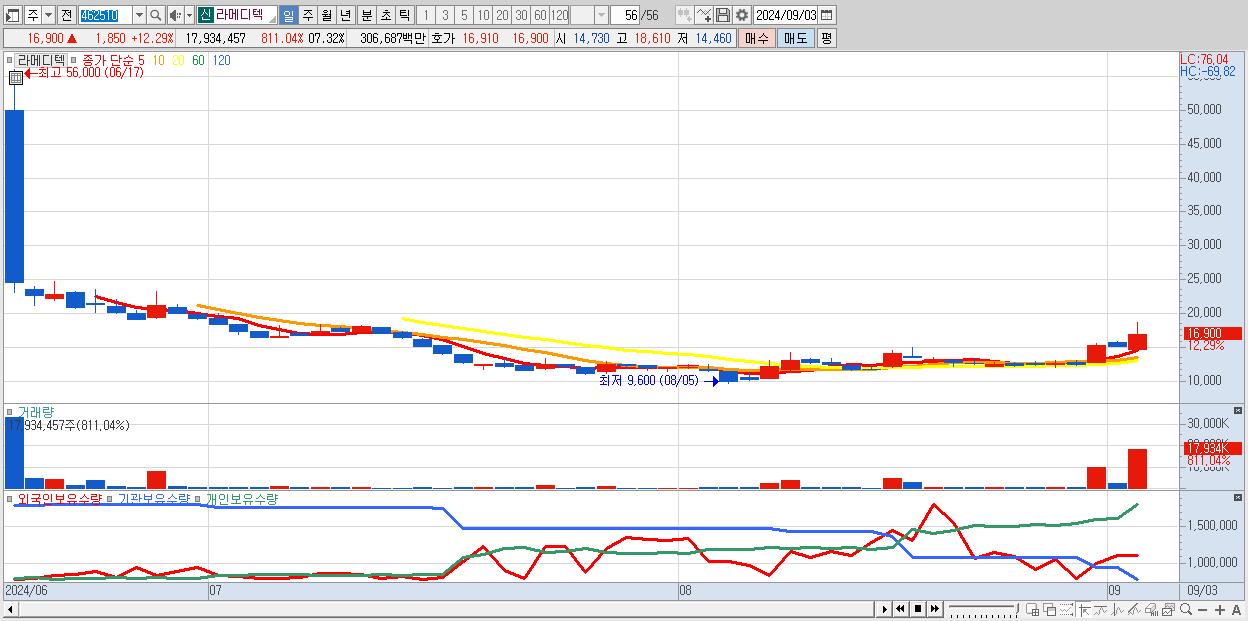The image size is (1248, 621).
Task: Choose the 20 interval button
Action: pyautogui.click(x=502, y=15)
